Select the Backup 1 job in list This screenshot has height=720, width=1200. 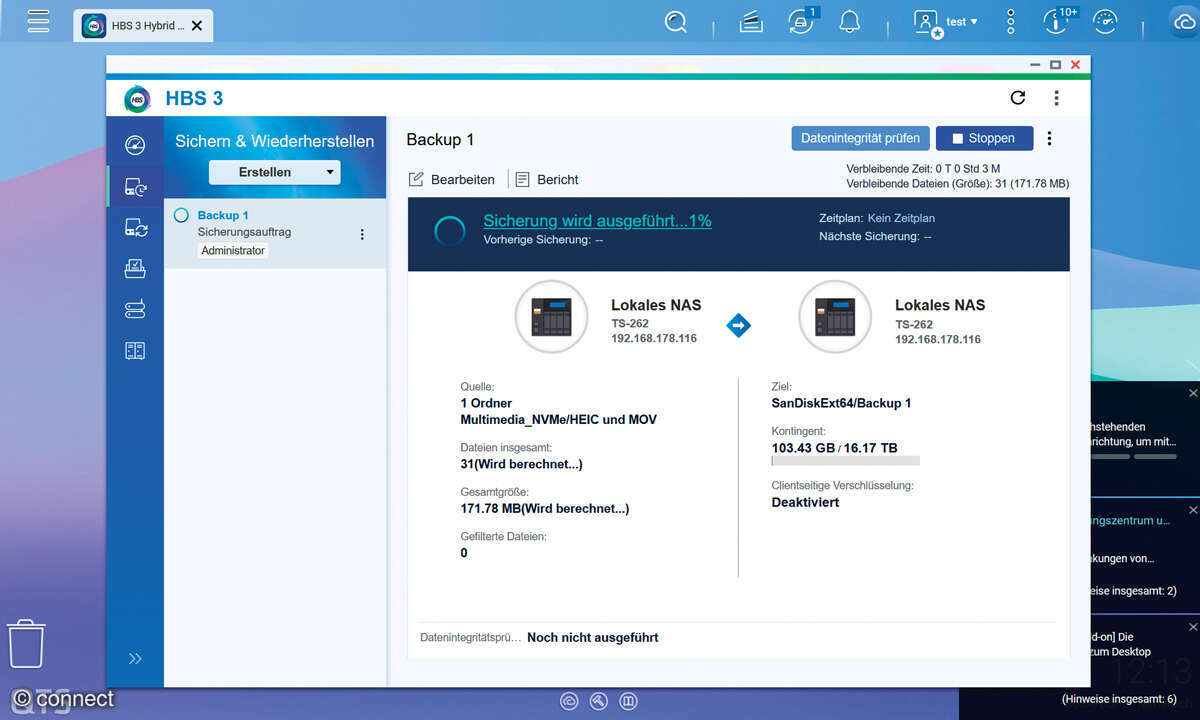point(275,233)
